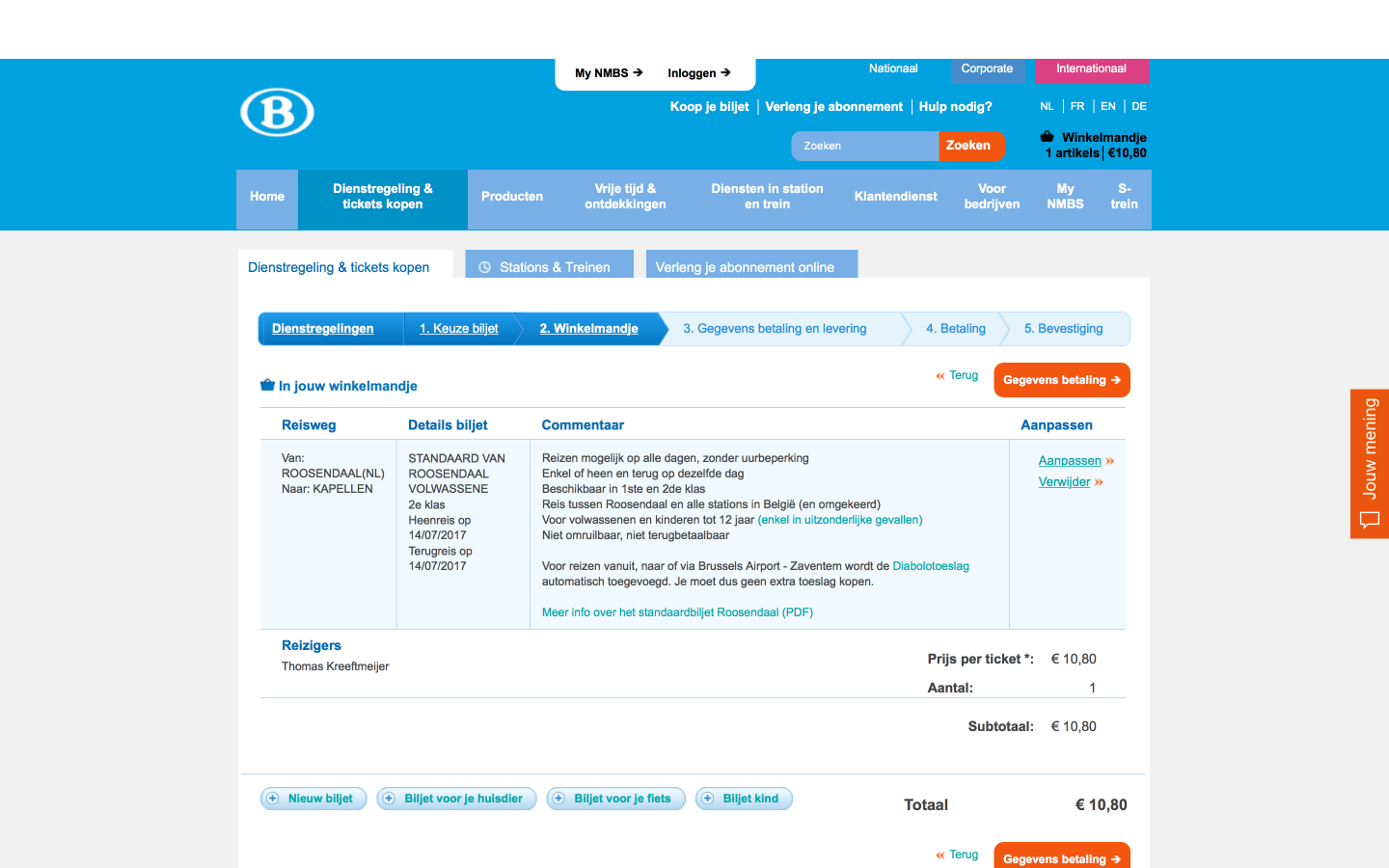
Task: Click the Totaal amount € 10,80
Action: (1102, 805)
